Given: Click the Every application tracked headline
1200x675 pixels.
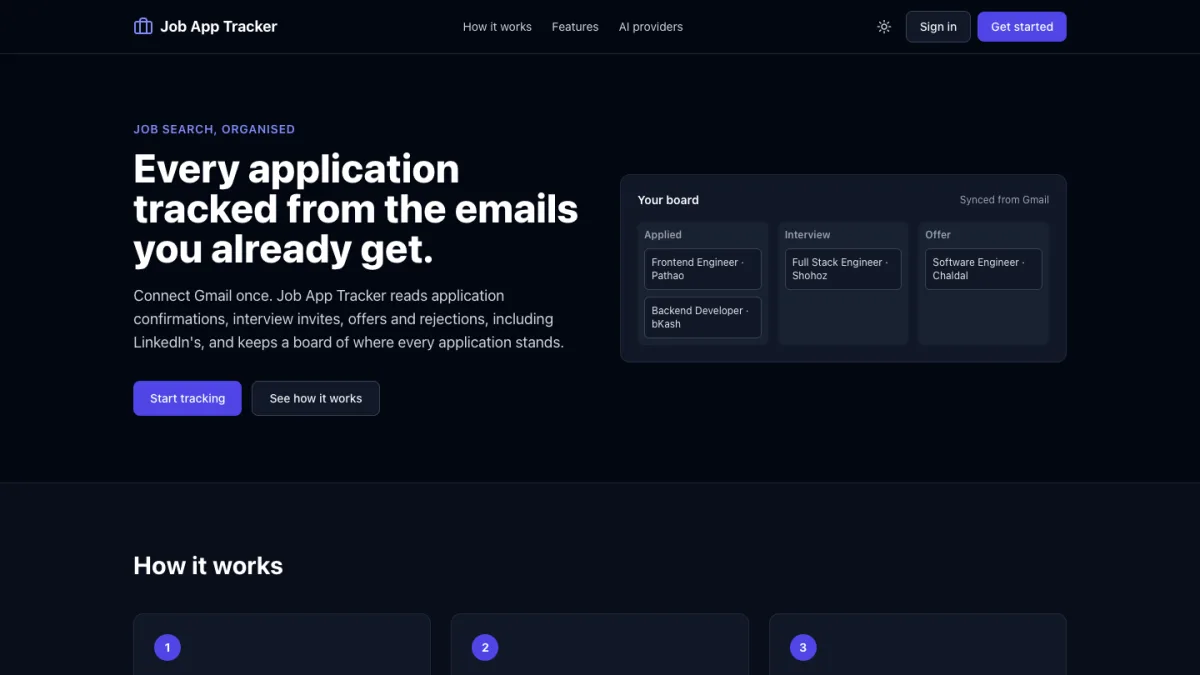Looking at the screenshot, I should click(356, 209).
